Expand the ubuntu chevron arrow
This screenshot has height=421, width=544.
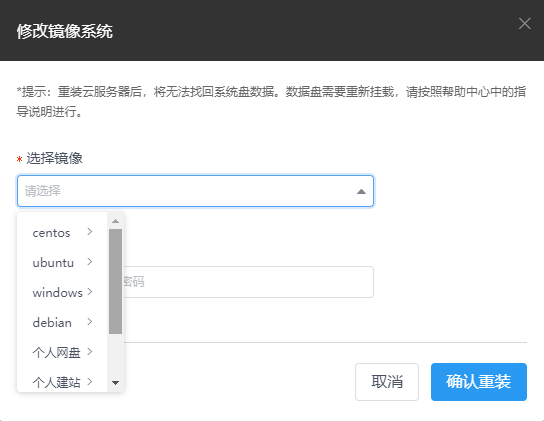click(90, 262)
